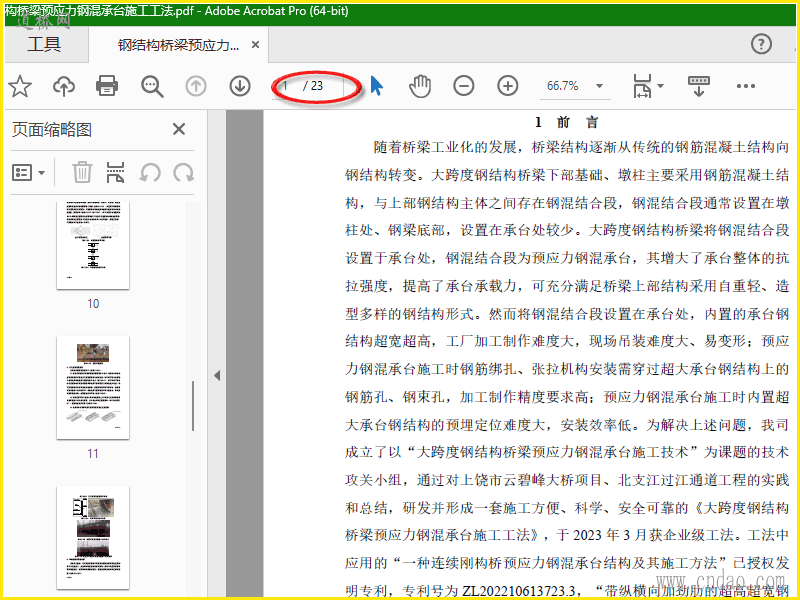Screen dimensions: 800x600
Task: Rotate page clockwise
Action: point(183,172)
